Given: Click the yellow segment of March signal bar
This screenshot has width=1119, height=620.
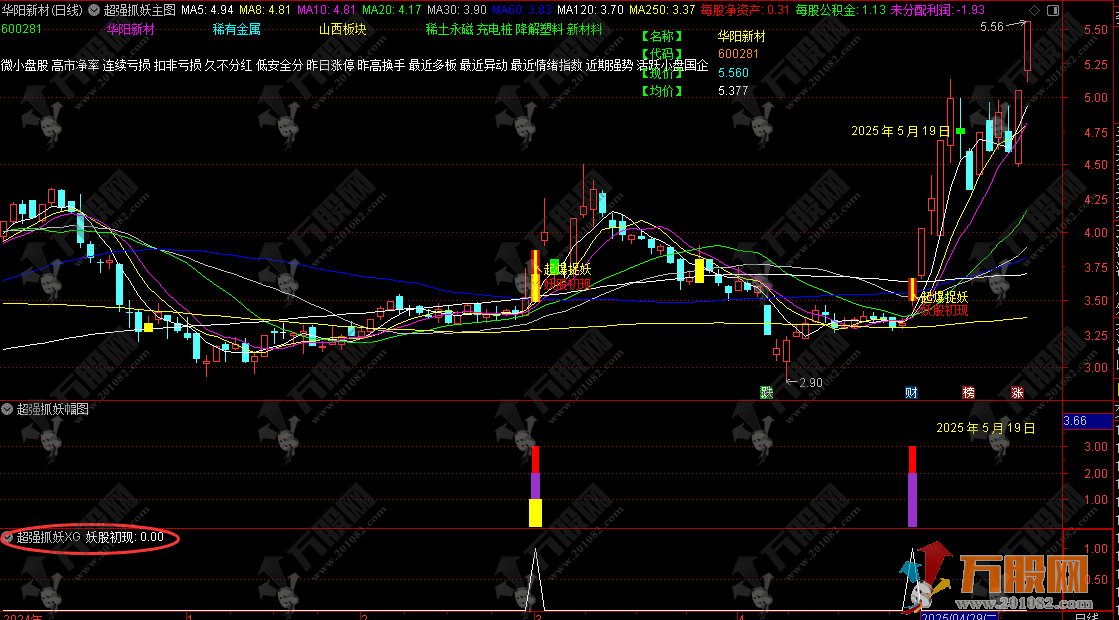Looking at the screenshot, I should click(x=535, y=513).
